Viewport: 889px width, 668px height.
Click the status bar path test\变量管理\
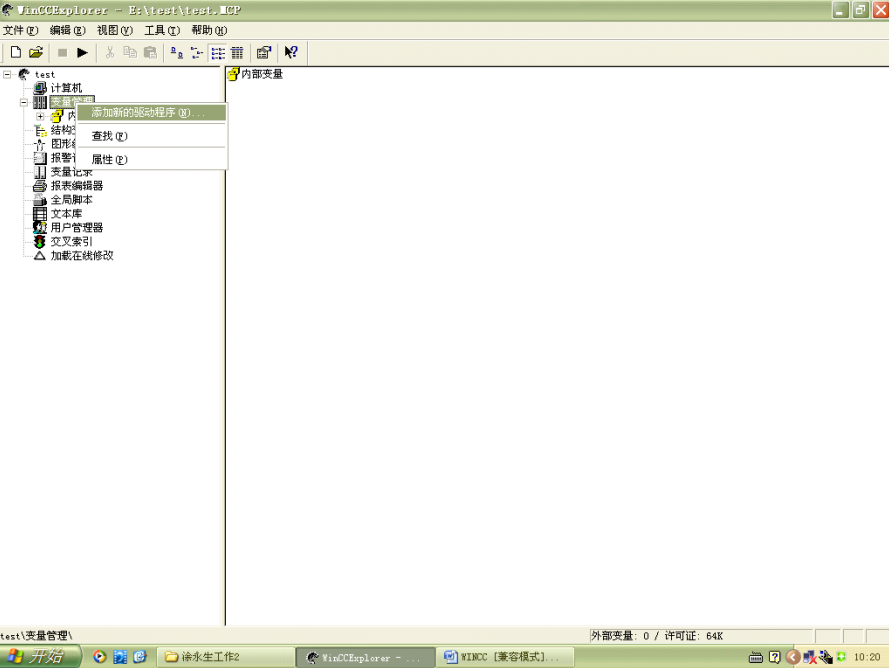36,636
